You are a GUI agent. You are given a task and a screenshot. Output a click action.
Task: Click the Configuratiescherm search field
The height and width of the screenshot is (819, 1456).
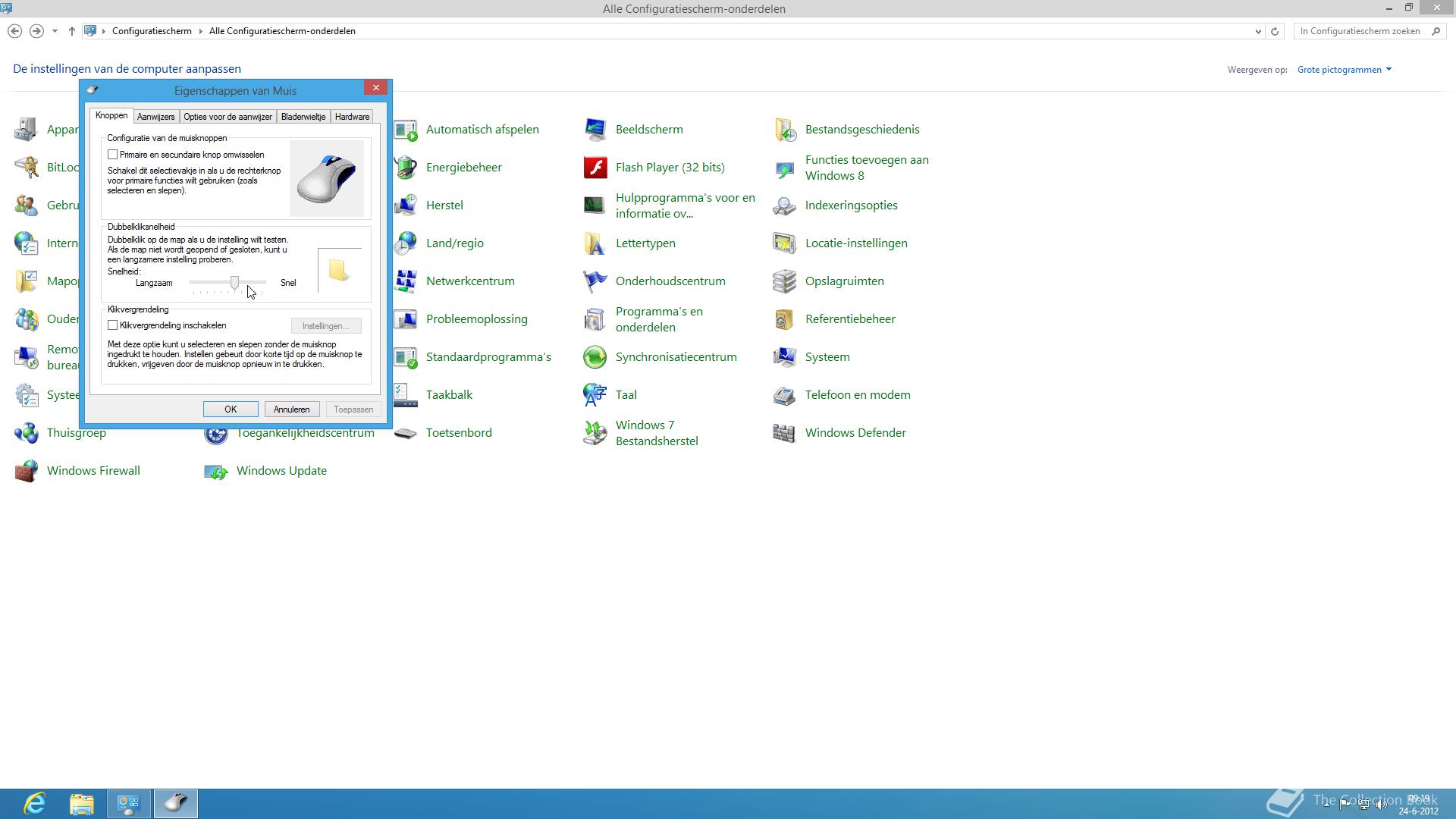click(1361, 31)
